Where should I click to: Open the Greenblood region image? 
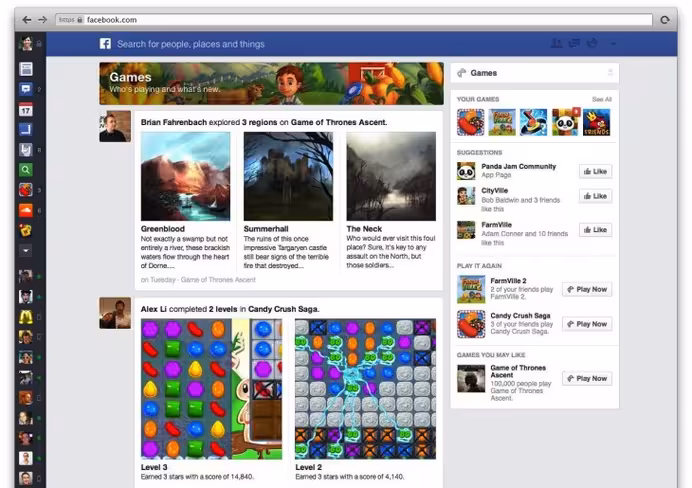click(185, 176)
